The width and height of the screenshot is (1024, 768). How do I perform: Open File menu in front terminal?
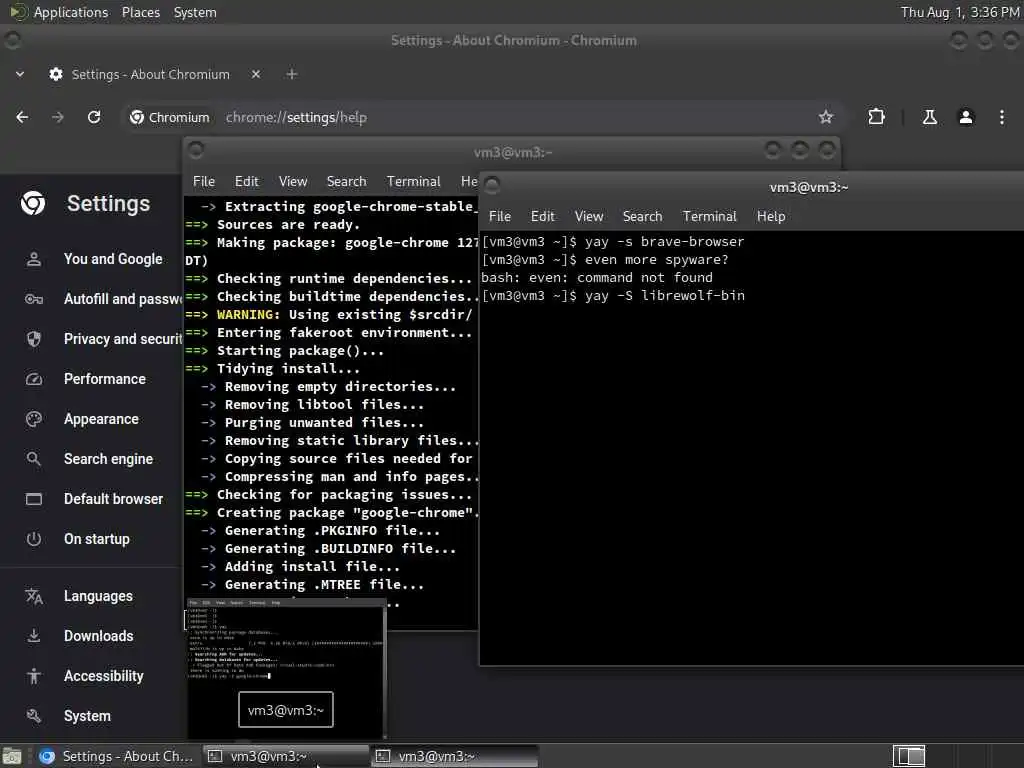[500, 216]
